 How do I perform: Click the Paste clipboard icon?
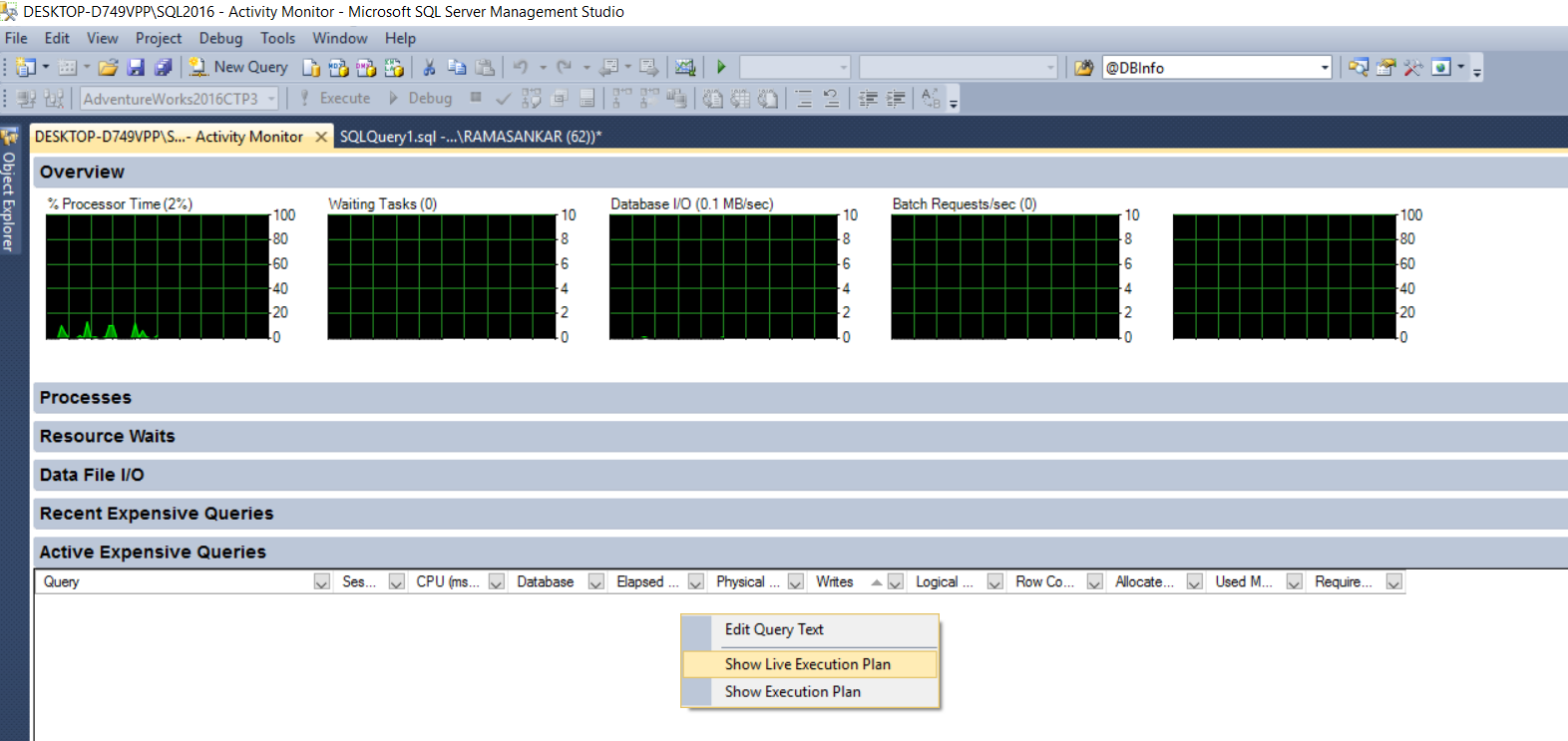click(x=485, y=67)
